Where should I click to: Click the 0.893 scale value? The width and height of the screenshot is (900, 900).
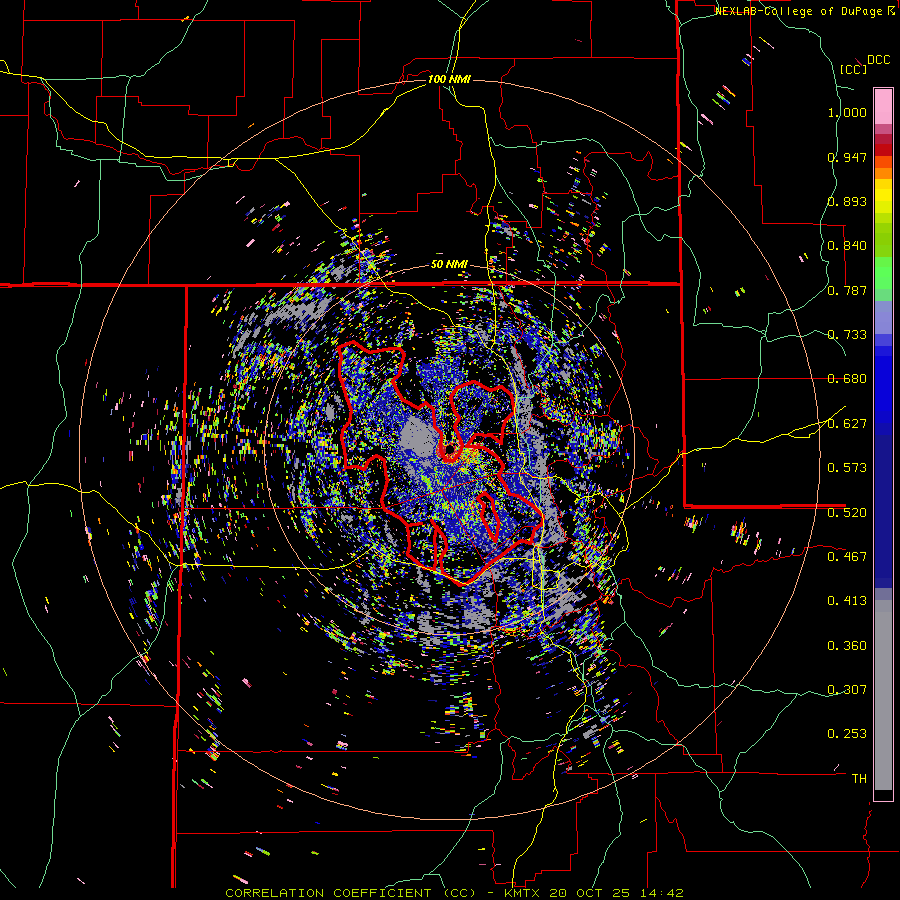click(x=847, y=201)
